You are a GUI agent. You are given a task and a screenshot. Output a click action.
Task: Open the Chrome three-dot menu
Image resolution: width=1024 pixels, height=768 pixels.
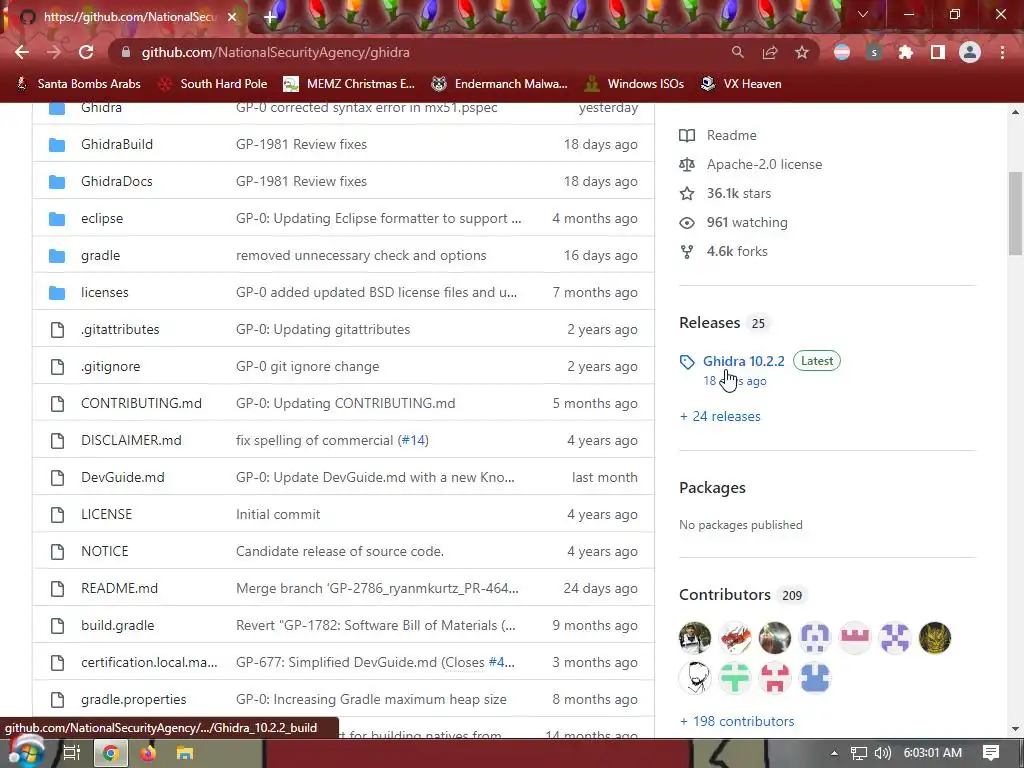1002,52
